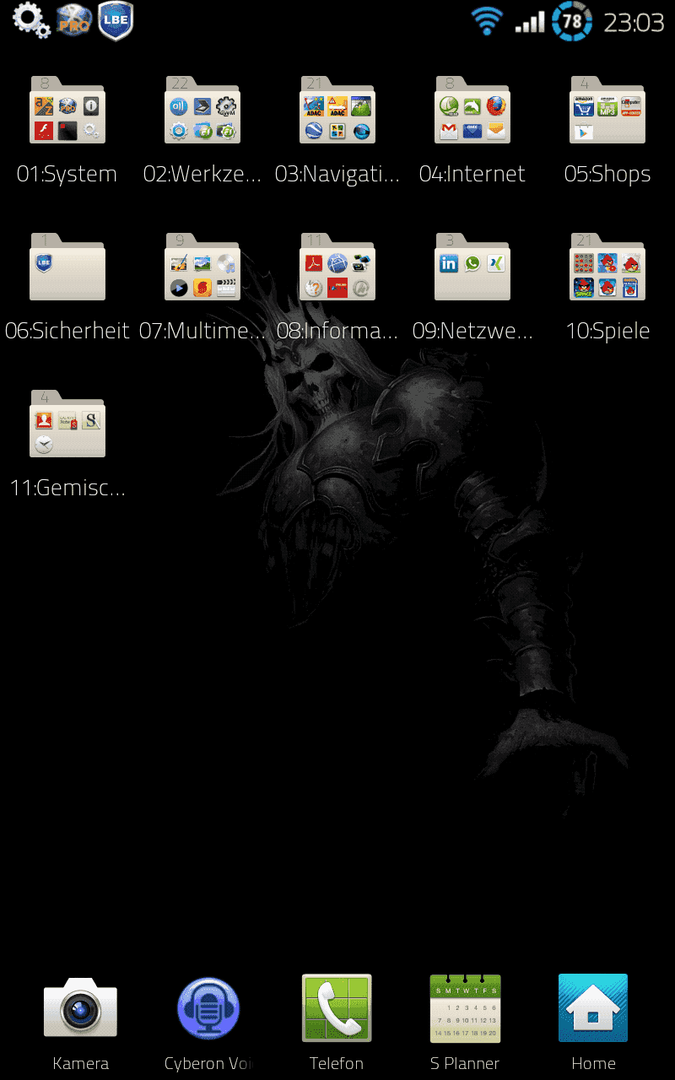Tap the gears notification icon in status bar

[31, 20]
